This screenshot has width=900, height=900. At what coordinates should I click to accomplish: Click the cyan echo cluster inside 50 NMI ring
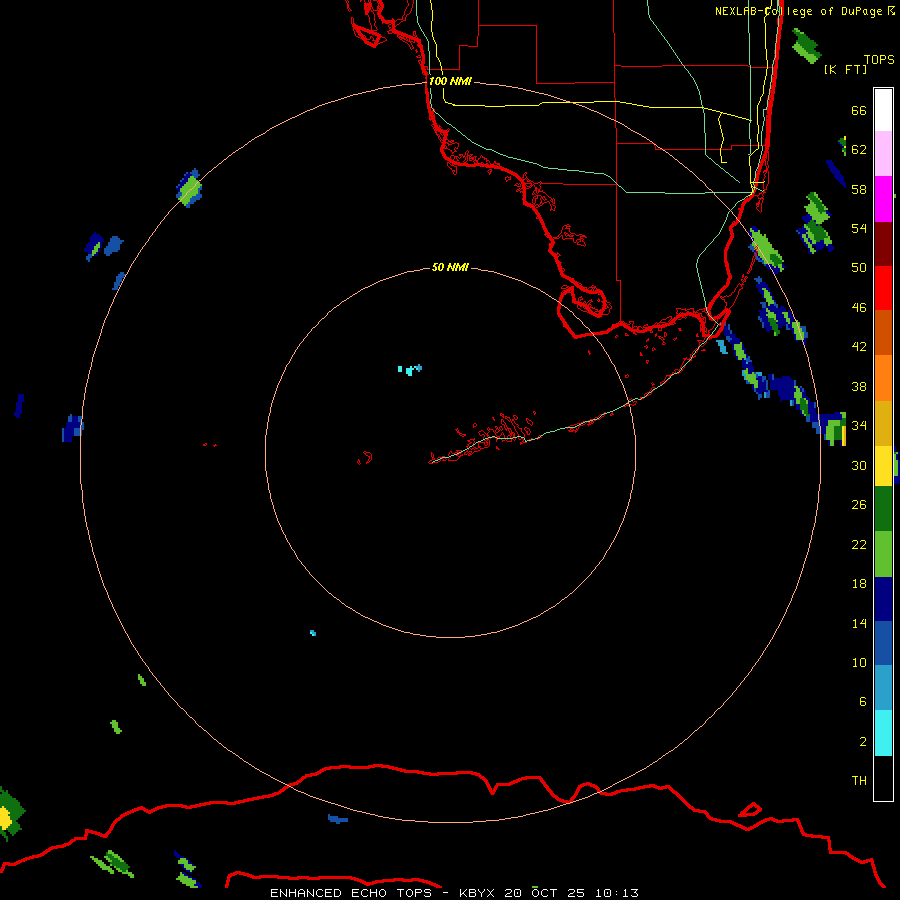[x=410, y=369]
